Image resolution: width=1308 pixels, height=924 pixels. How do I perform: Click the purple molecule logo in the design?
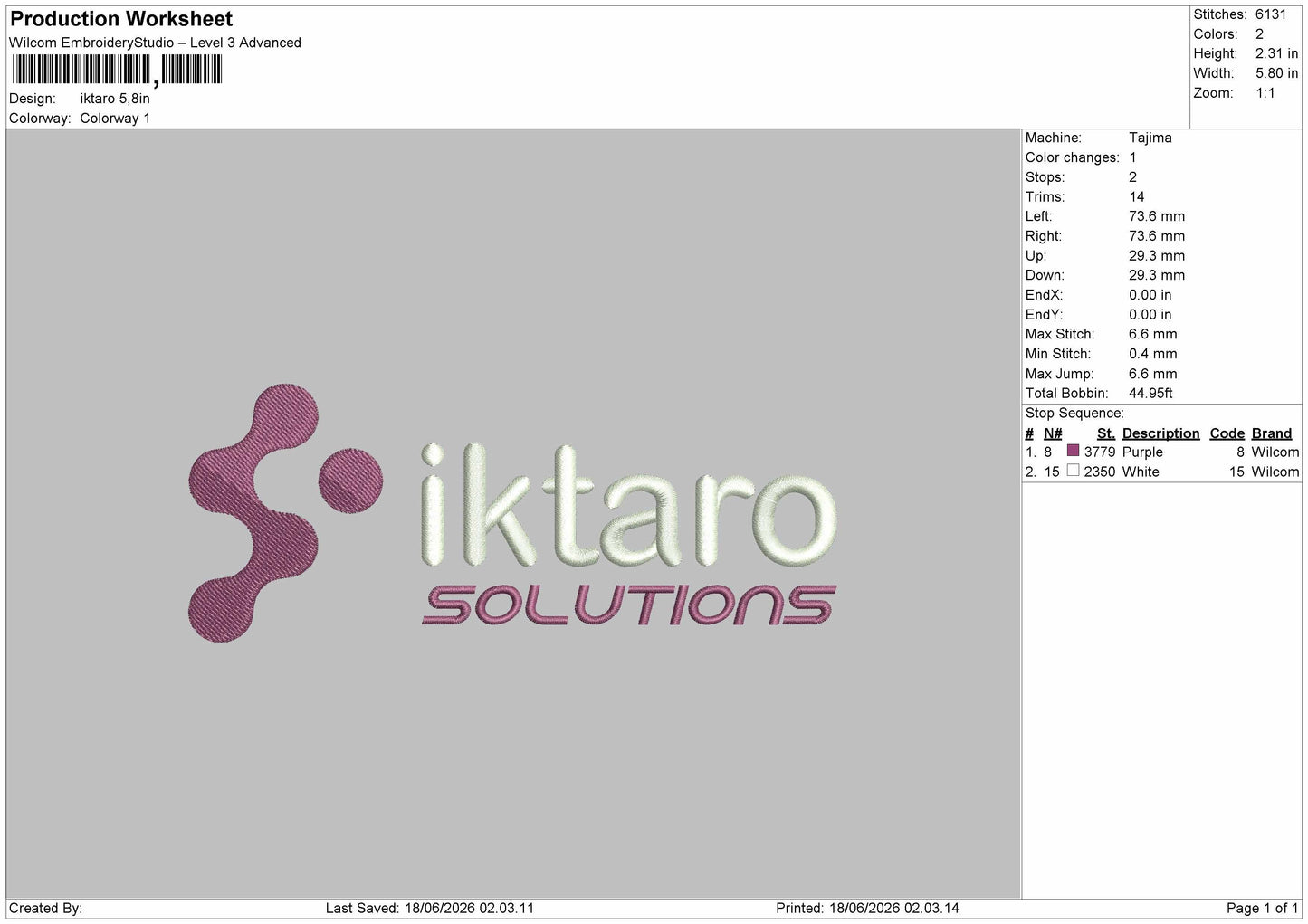point(285,513)
